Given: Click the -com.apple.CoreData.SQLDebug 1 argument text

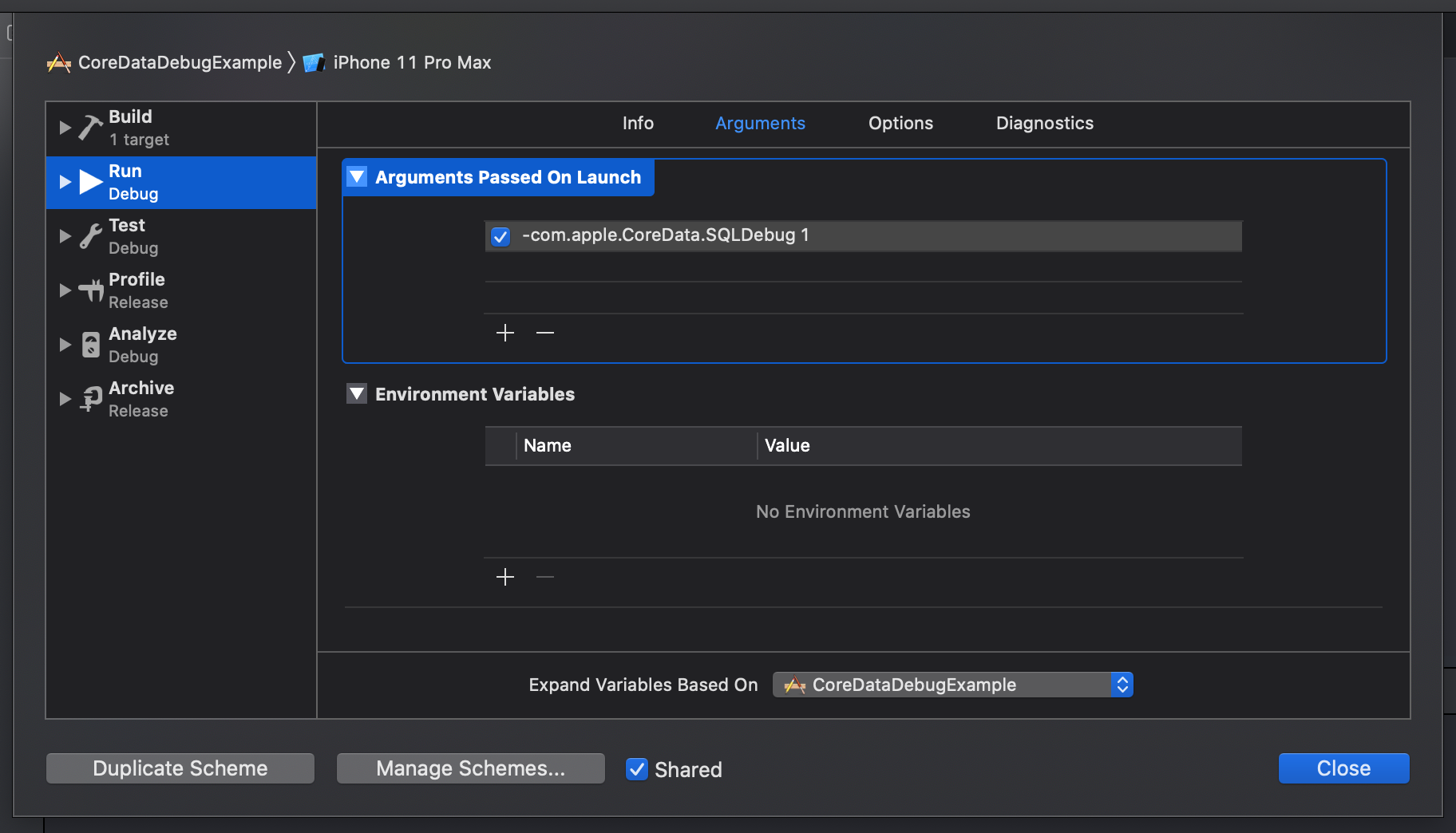Looking at the screenshot, I should [666, 235].
